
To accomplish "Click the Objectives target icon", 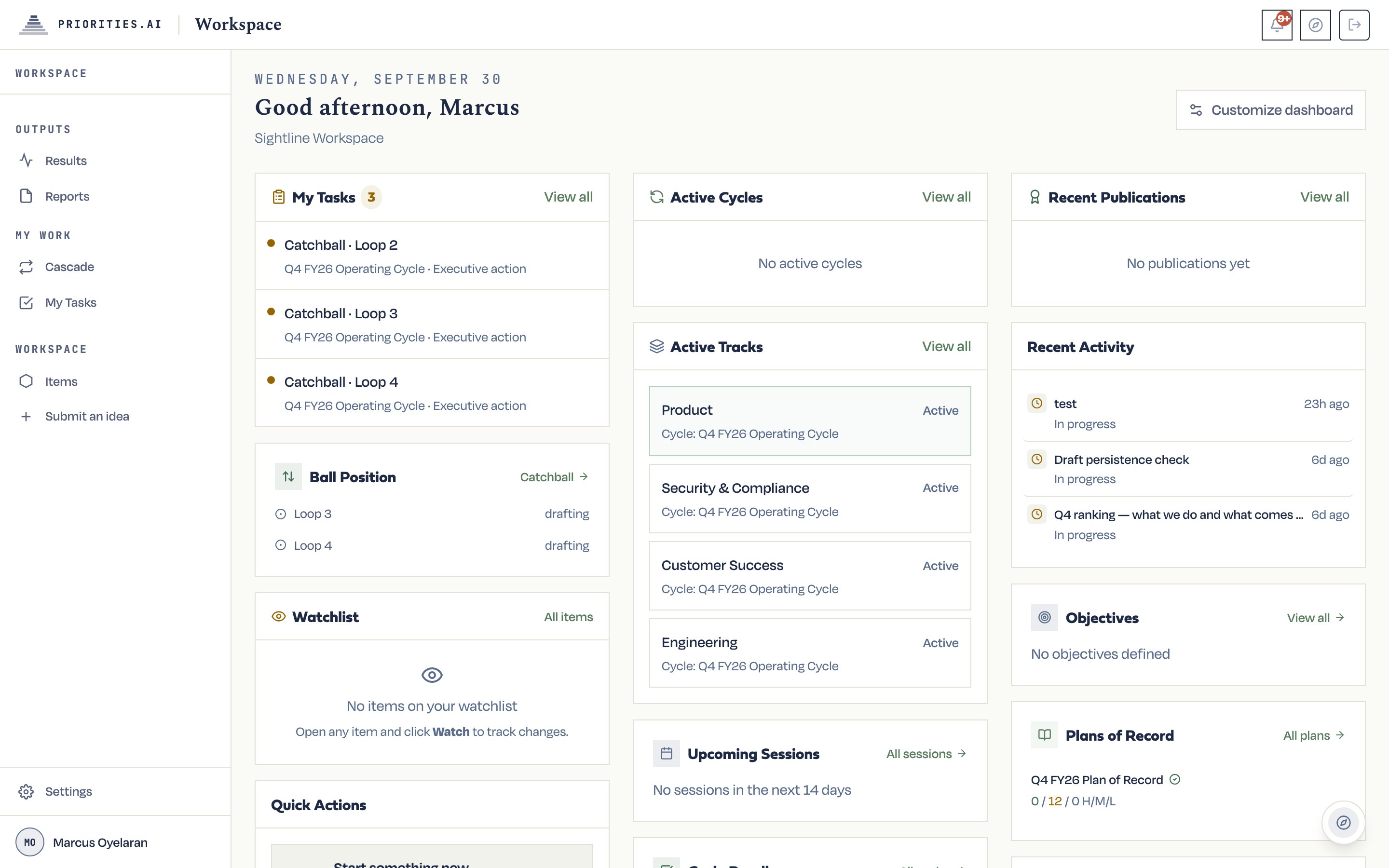I will click(x=1044, y=617).
